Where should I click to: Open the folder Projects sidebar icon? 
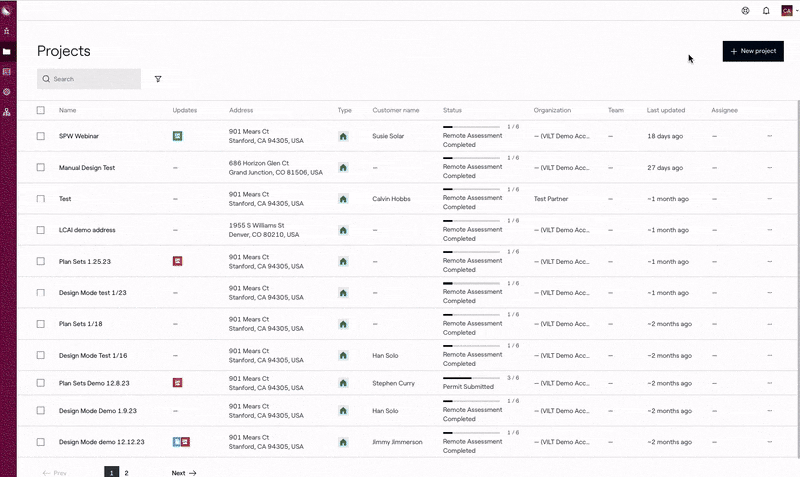[7, 52]
